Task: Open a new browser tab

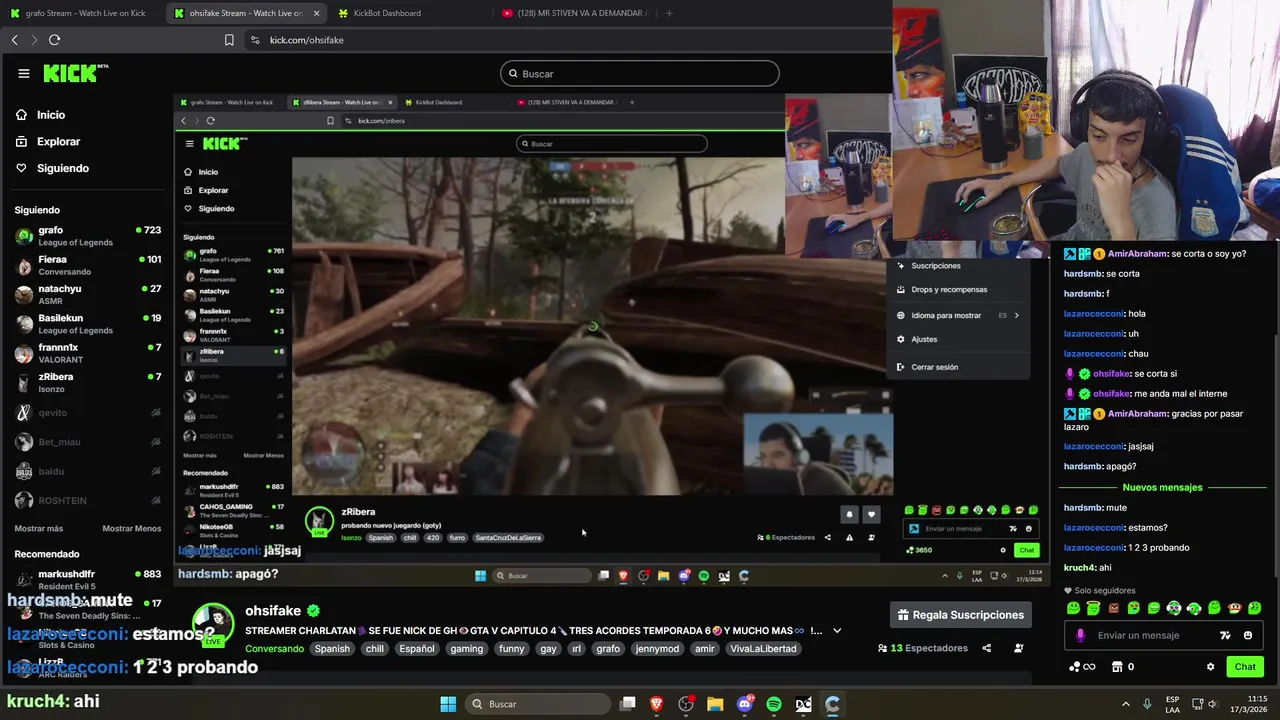Action: pyautogui.click(x=669, y=13)
